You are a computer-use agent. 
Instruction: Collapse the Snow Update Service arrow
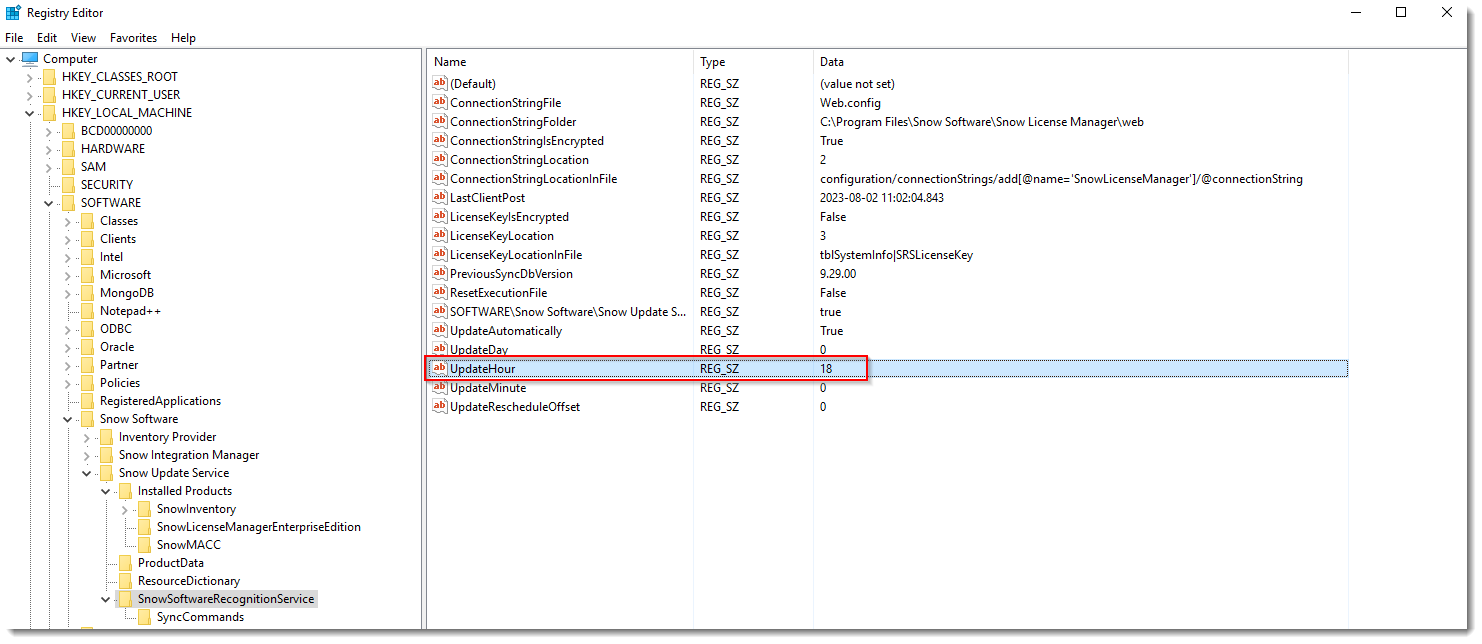[87, 473]
